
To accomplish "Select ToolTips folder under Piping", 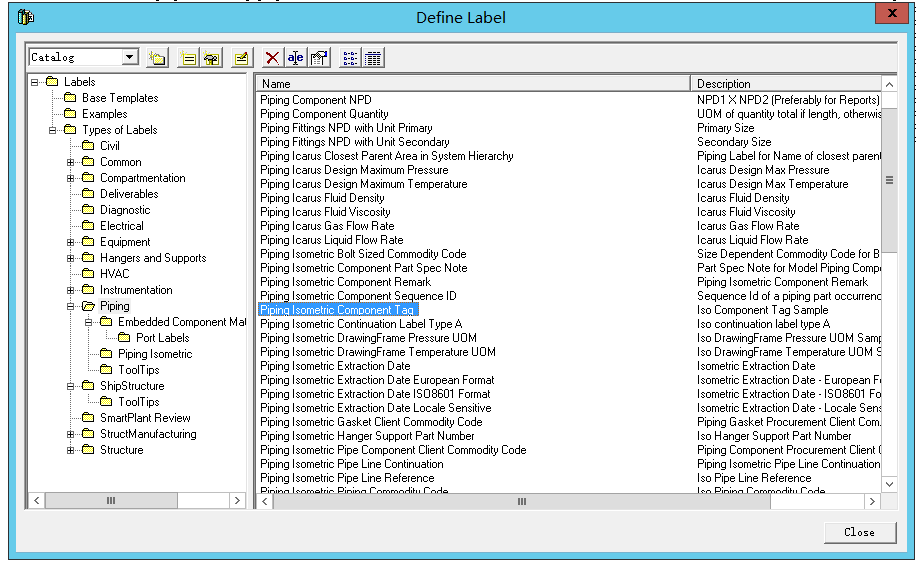I will pos(138,370).
